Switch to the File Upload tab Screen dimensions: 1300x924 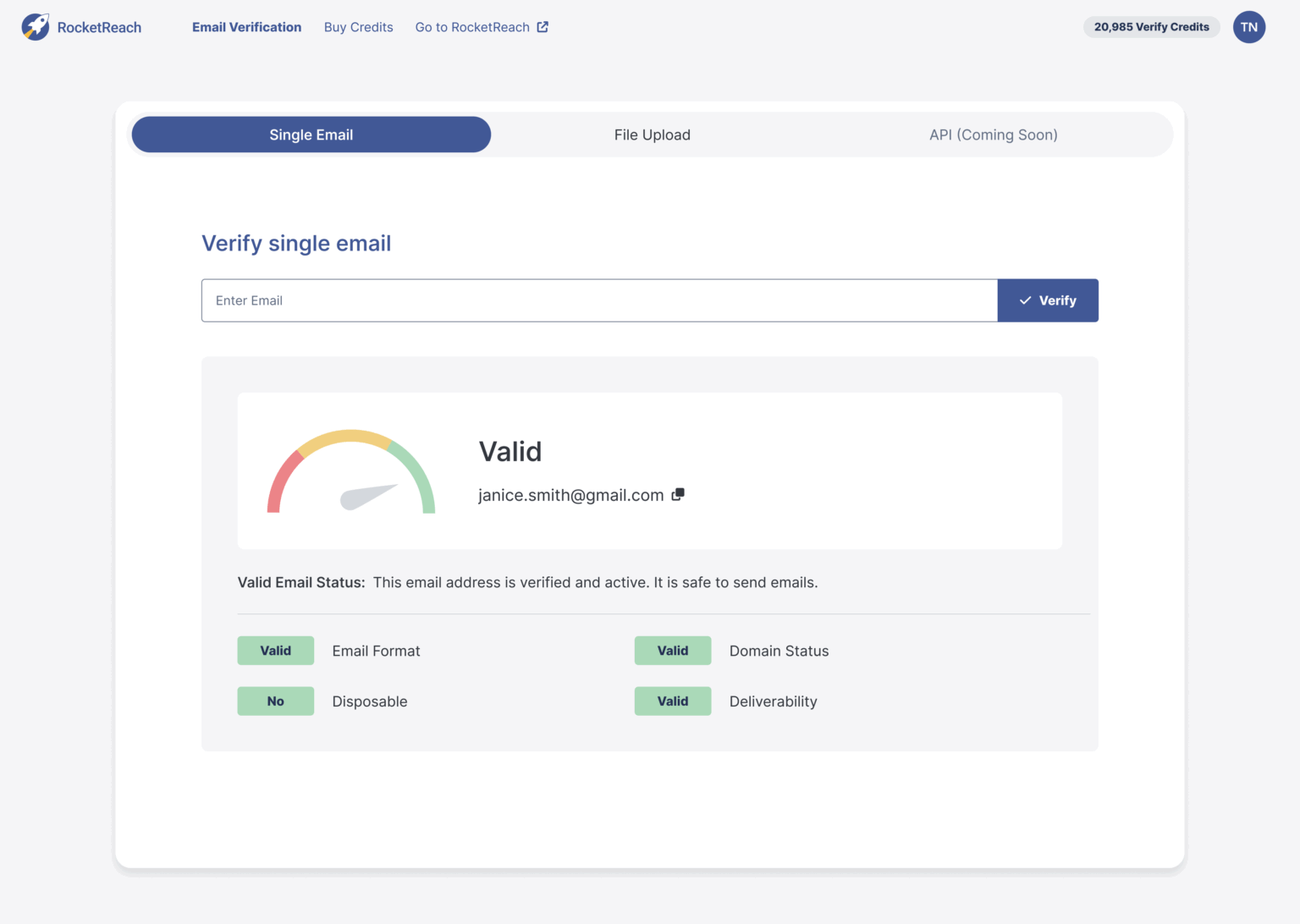point(652,135)
